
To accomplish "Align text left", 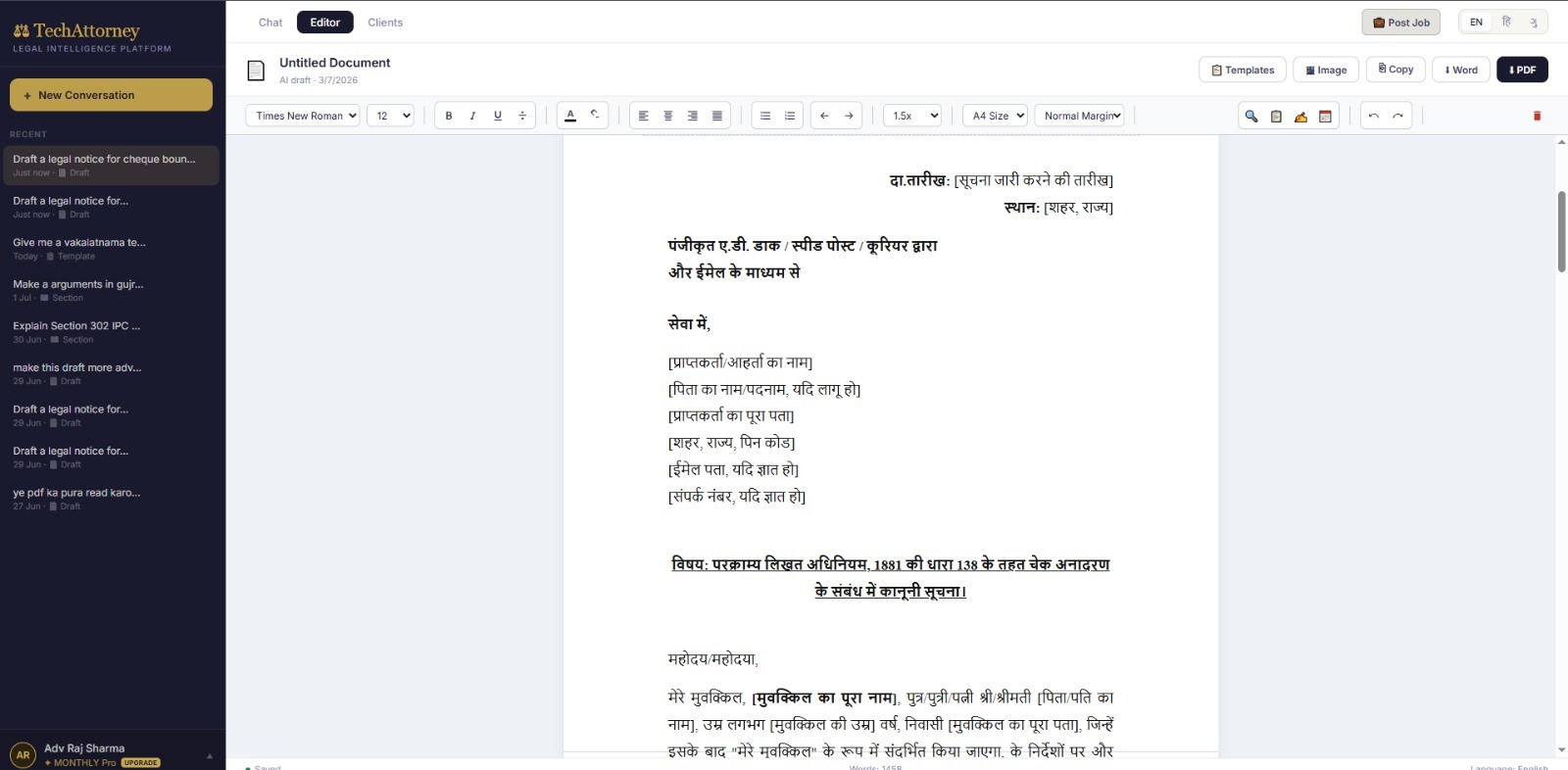I will pyautogui.click(x=644, y=116).
